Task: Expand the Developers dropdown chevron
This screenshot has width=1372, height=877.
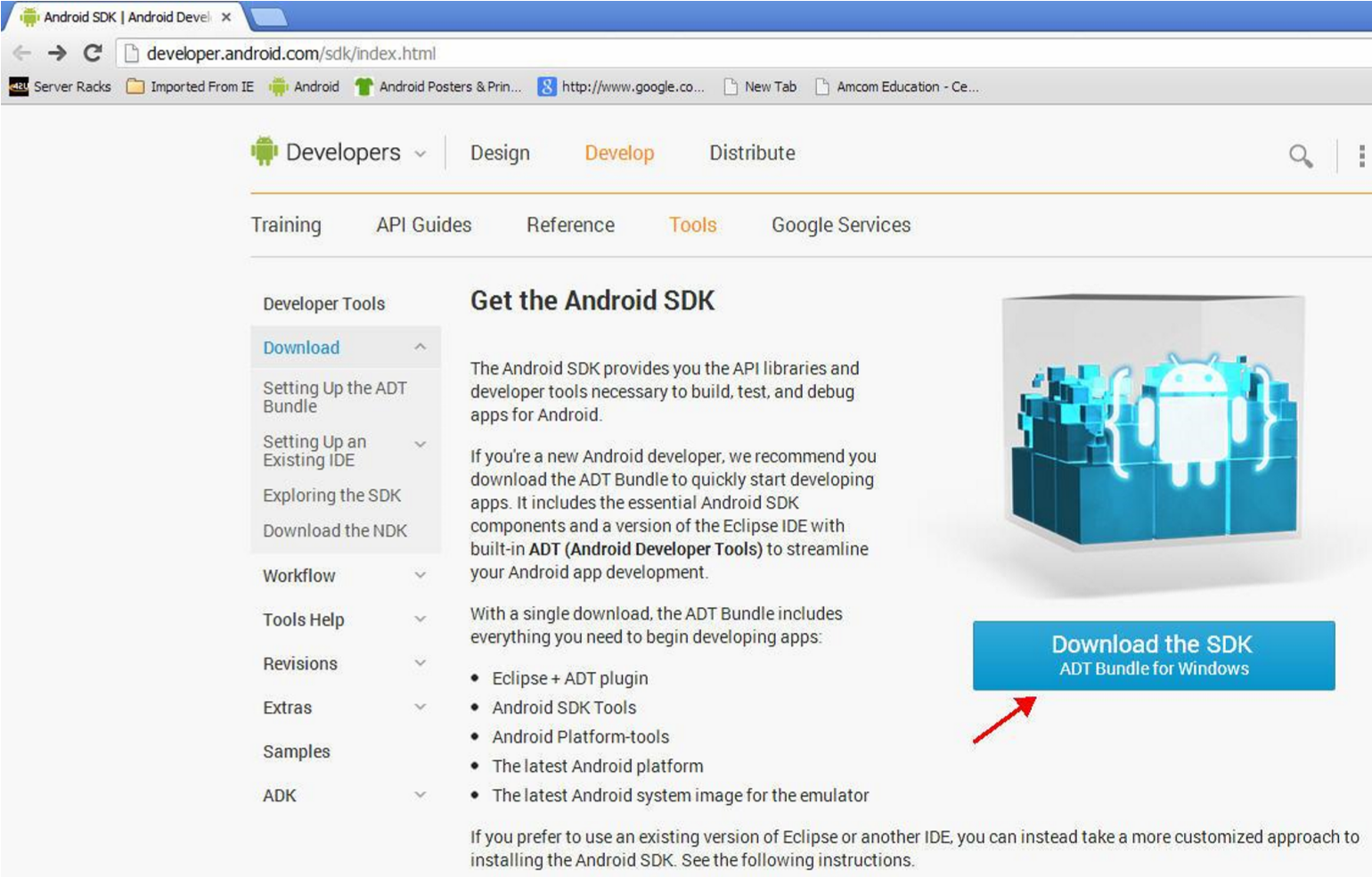Action: pos(421,154)
